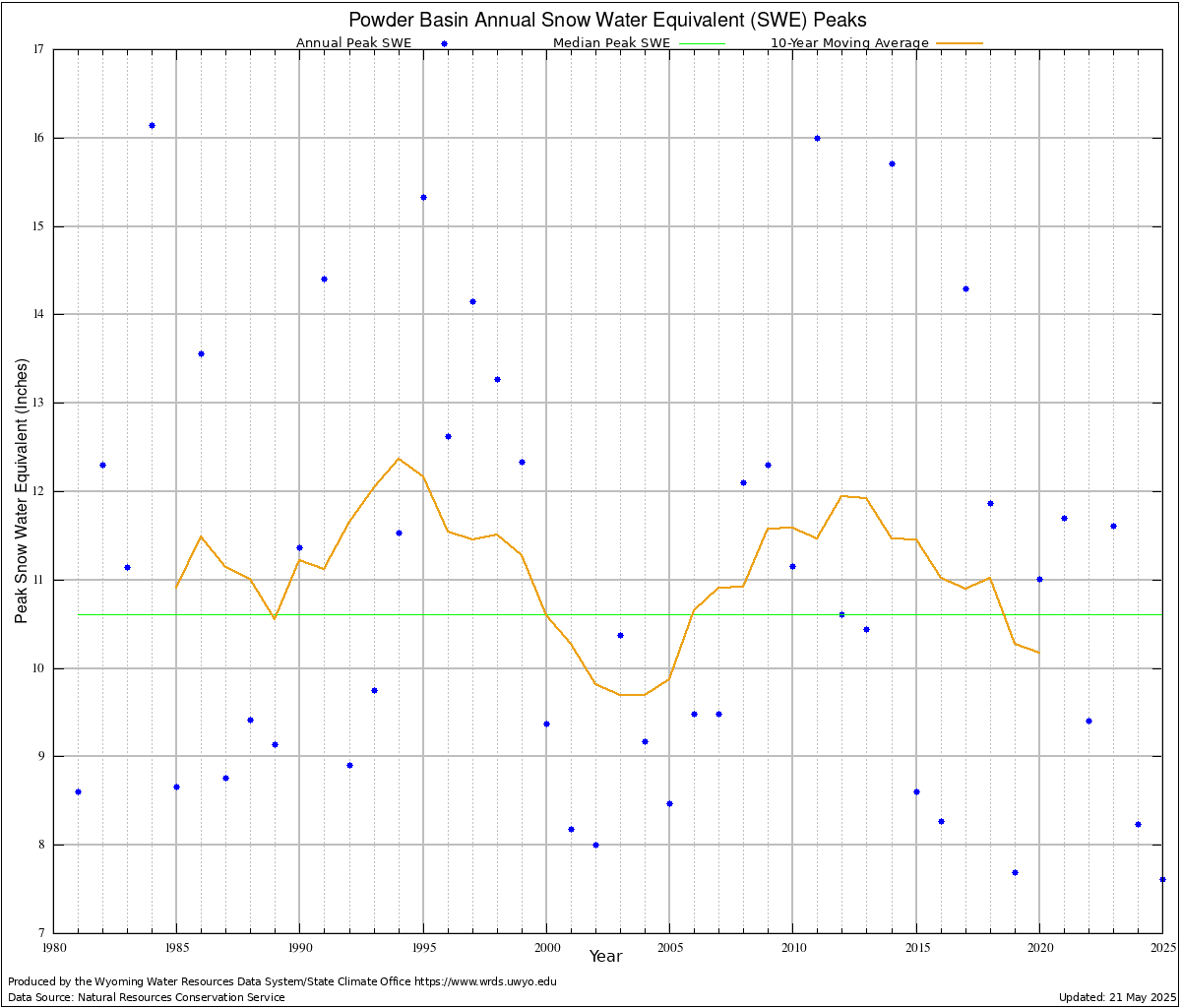Click the '10-Year Moving Average' legend label
1181x1008 pixels.
[849, 43]
